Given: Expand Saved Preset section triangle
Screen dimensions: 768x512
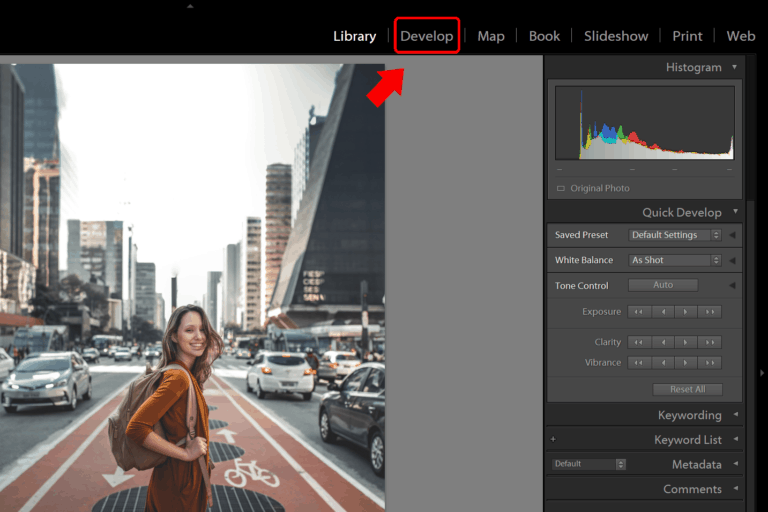Looking at the screenshot, I should [732, 235].
